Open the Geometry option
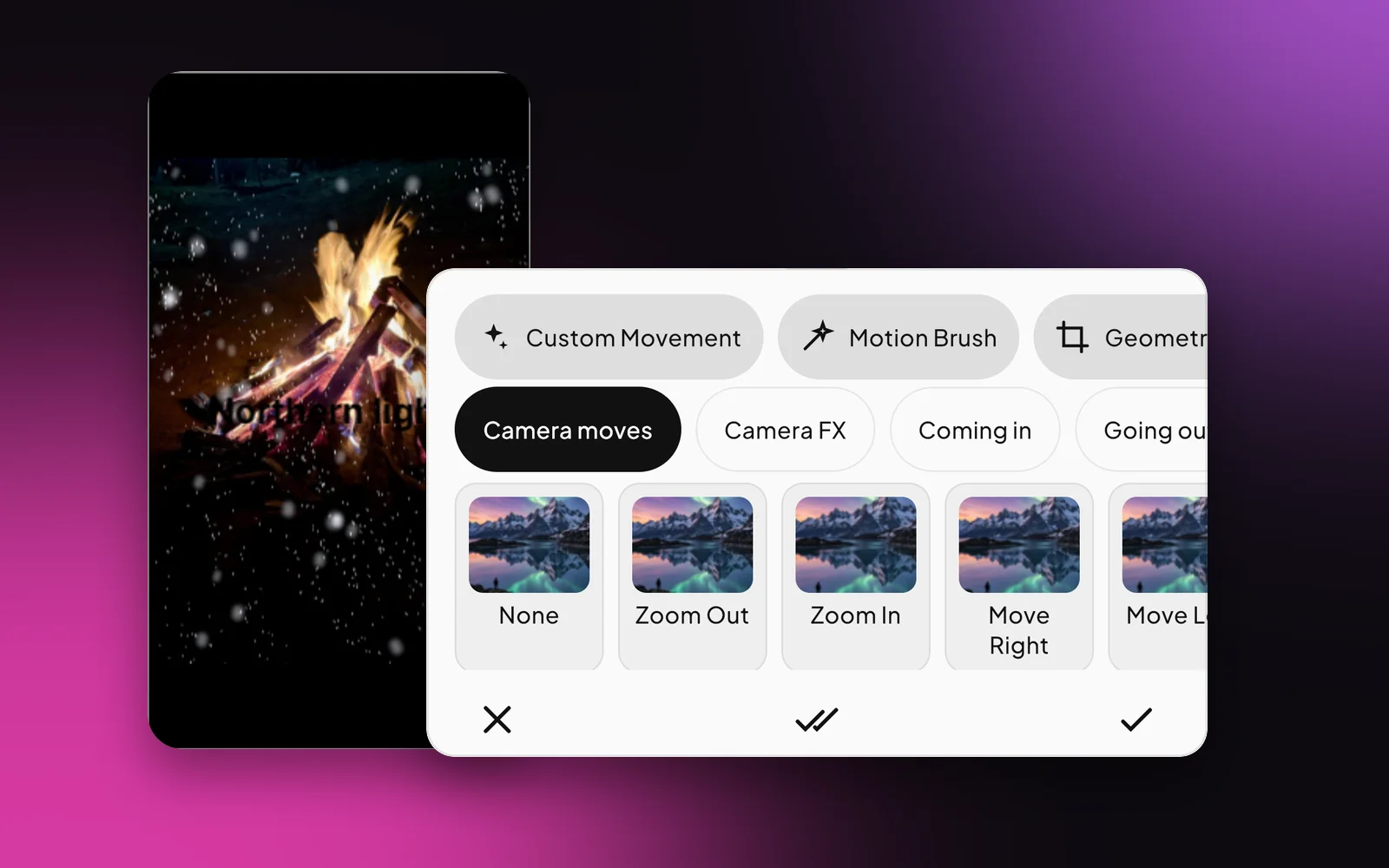The image size is (1389, 868). click(1121, 337)
